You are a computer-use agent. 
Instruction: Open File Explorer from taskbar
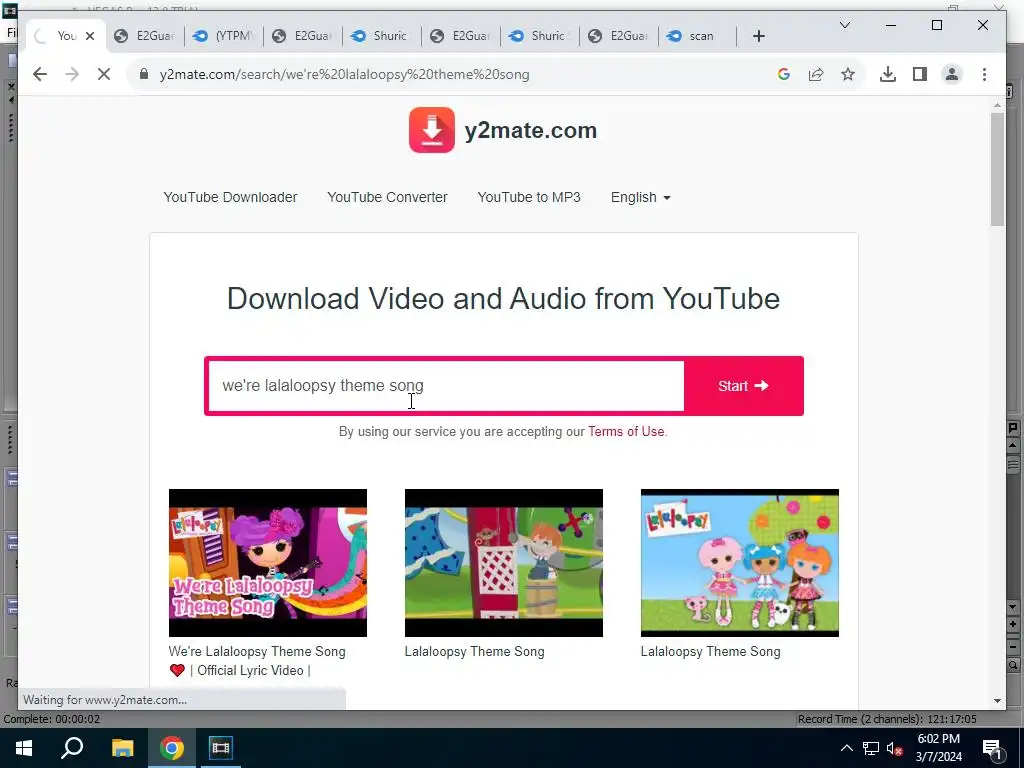pyautogui.click(x=122, y=748)
